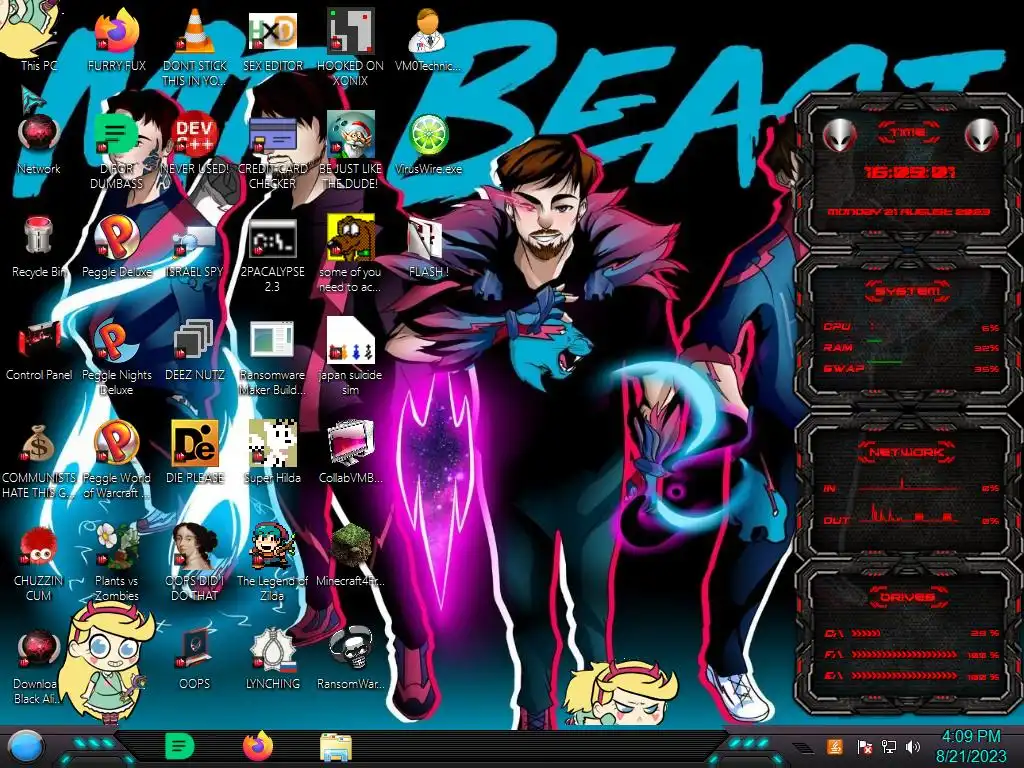
Task: Click the TIME gadget header
Action: point(908,133)
